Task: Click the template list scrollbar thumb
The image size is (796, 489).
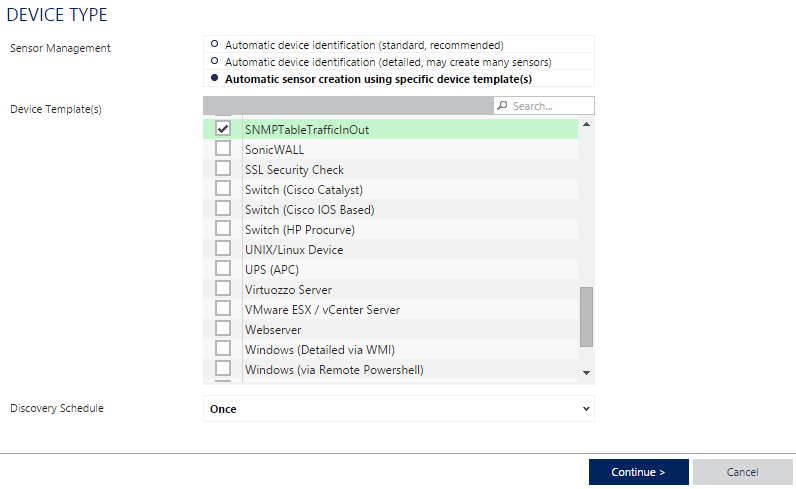Action: 586,317
